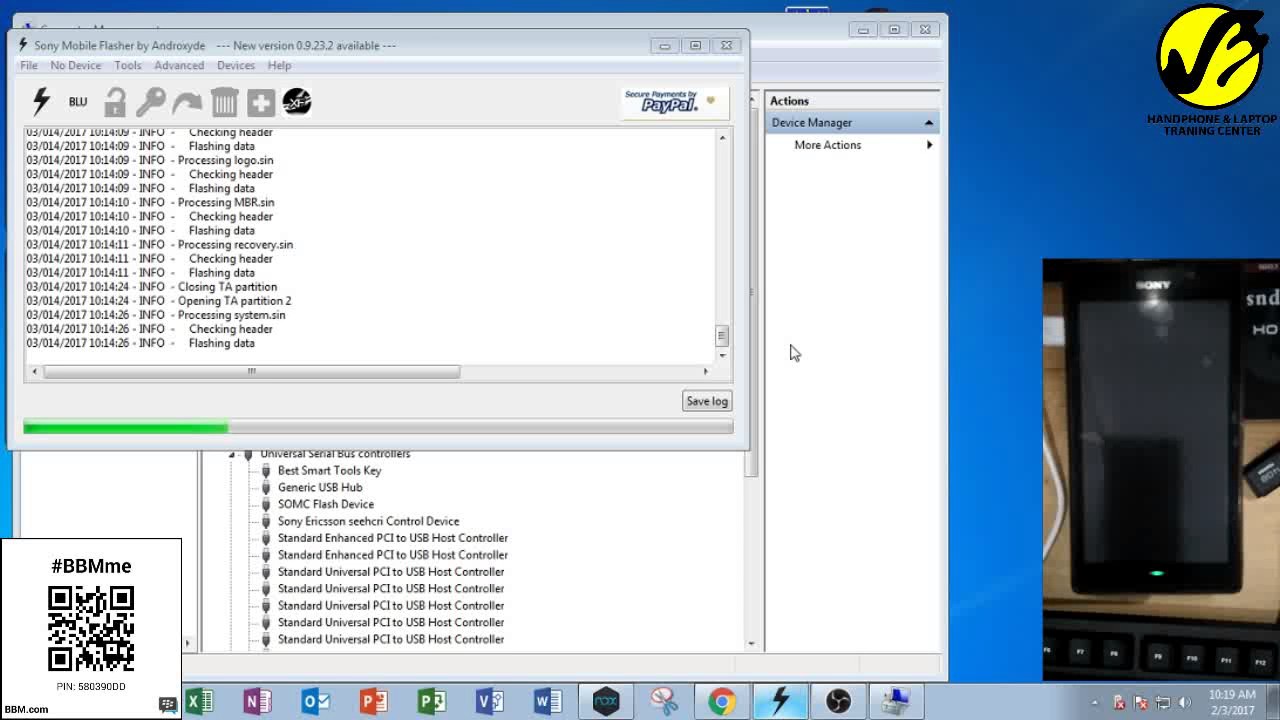Click the log horizontal scrollbar thumb

pyautogui.click(x=251, y=371)
